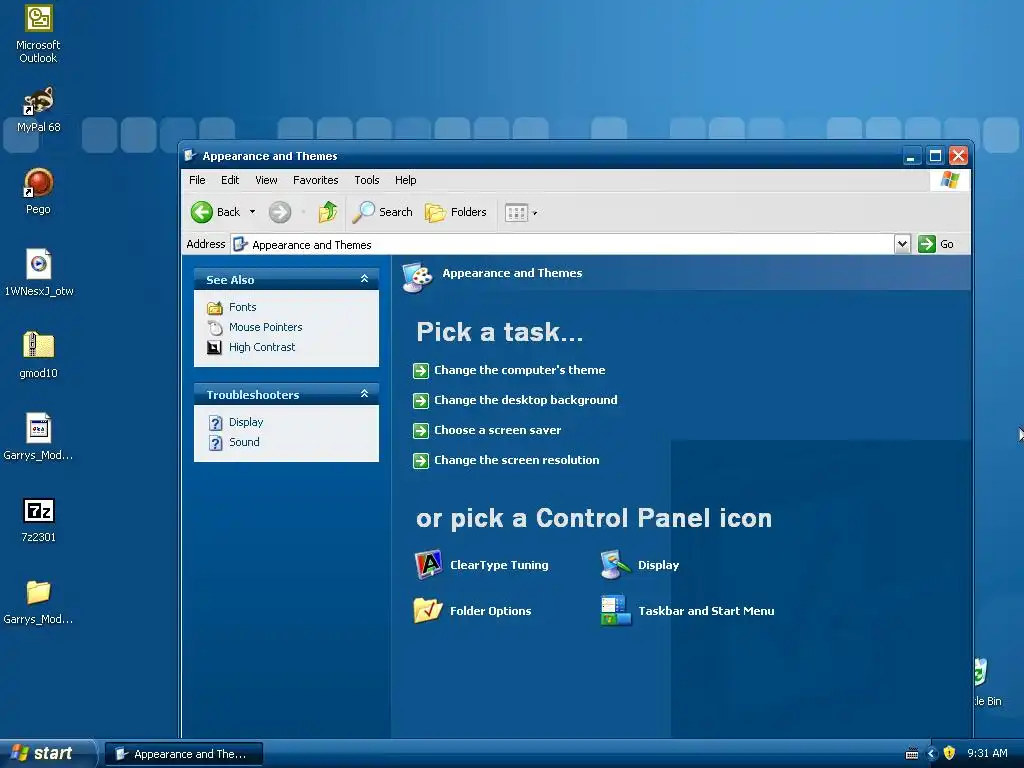Toggle the Folders pane button
Image resolution: width=1024 pixels, height=768 pixels.
point(456,212)
